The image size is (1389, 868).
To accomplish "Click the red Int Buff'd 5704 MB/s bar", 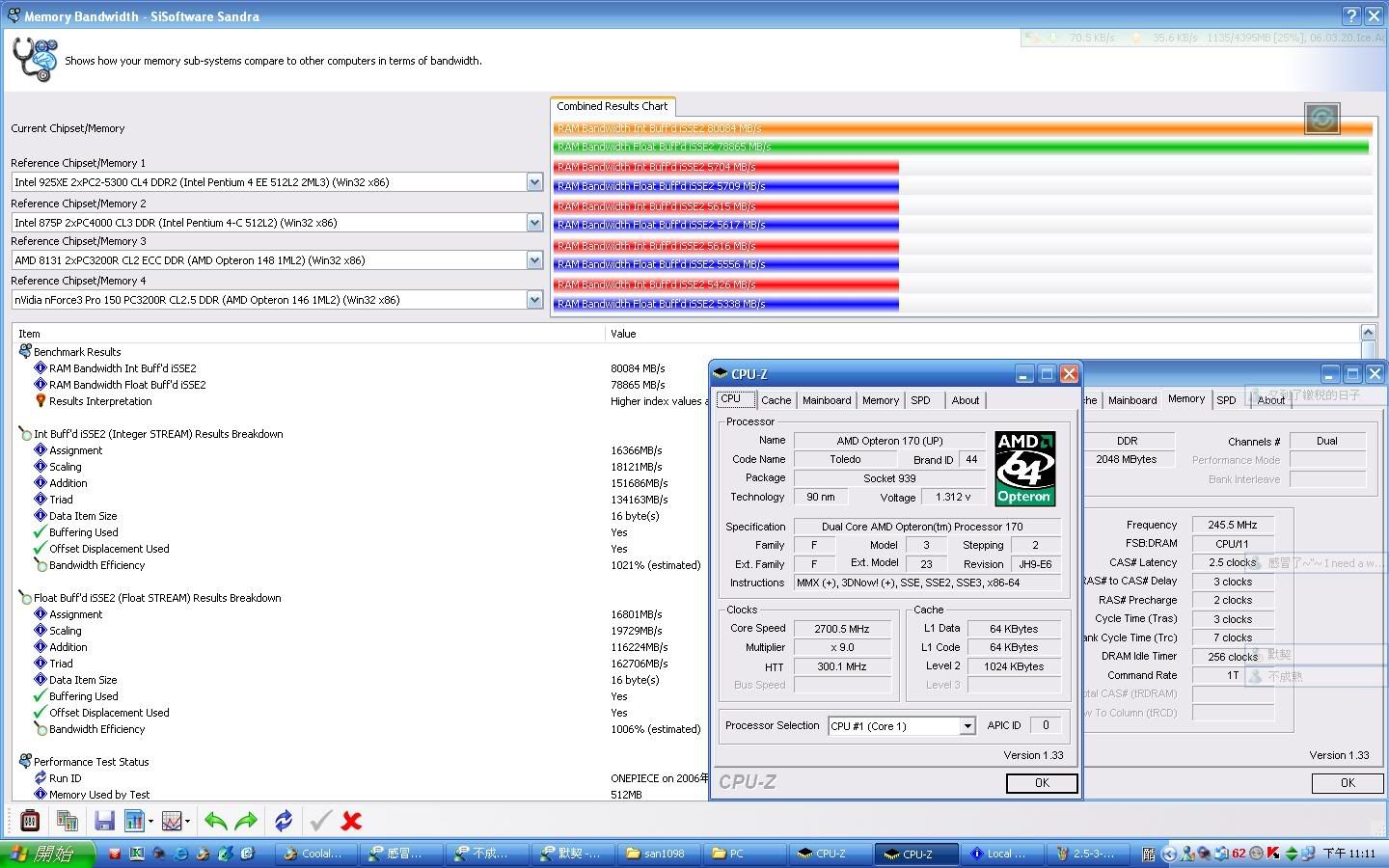I will [726, 167].
